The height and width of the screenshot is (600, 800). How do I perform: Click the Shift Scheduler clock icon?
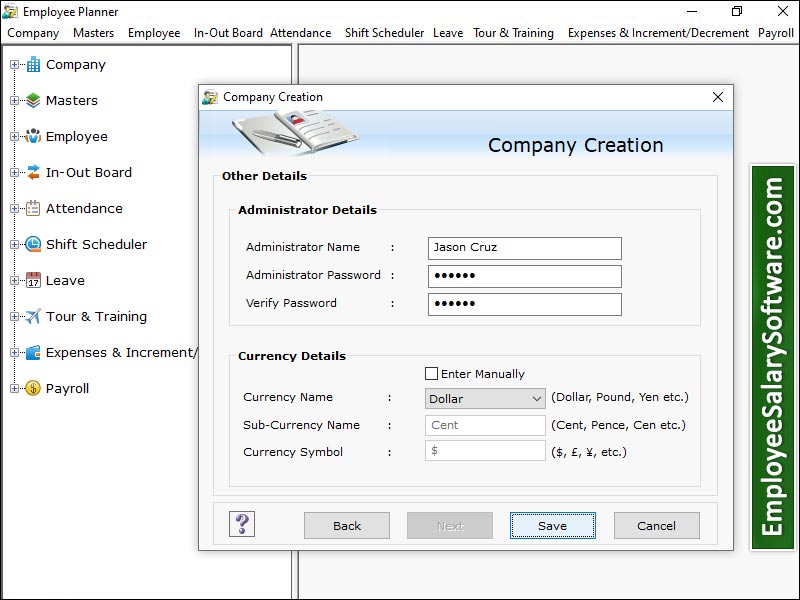click(33, 245)
